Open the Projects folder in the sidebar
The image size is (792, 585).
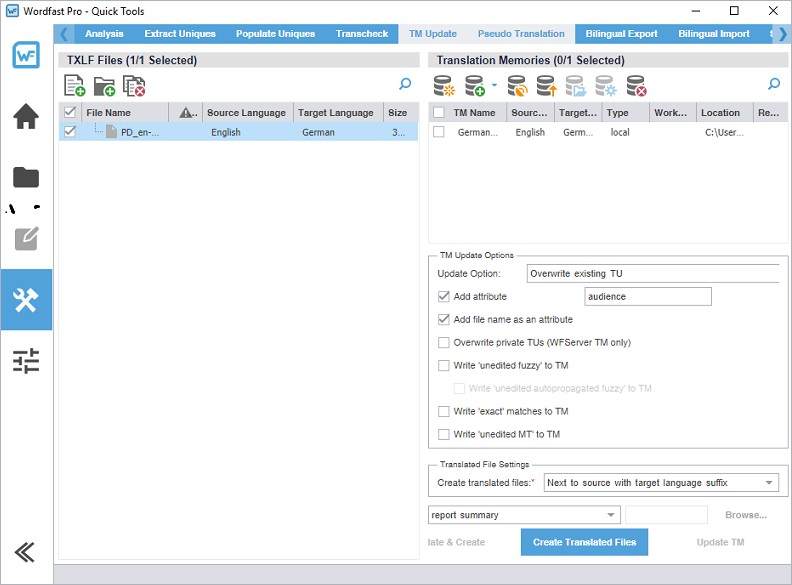(26, 177)
